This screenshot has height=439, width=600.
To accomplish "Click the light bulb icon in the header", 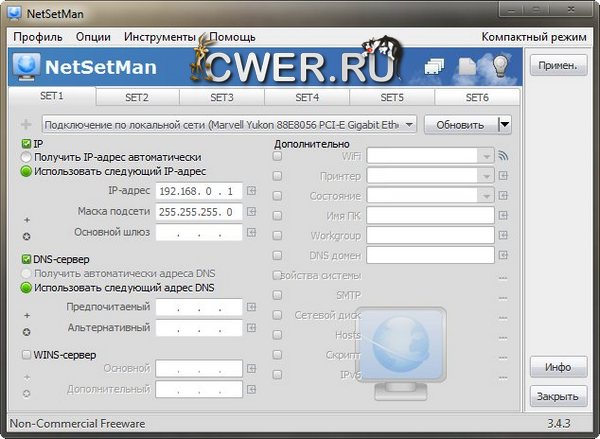I will click(x=501, y=66).
